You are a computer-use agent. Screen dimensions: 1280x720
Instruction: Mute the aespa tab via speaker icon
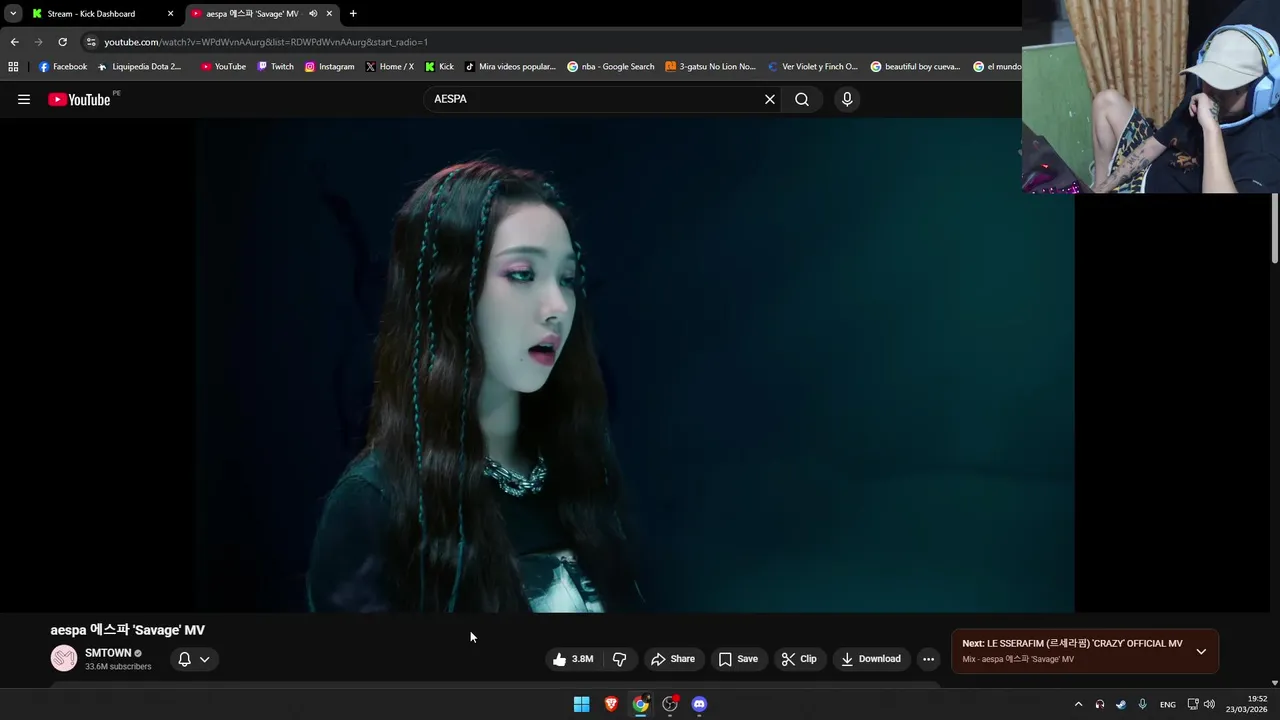point(313,14)
